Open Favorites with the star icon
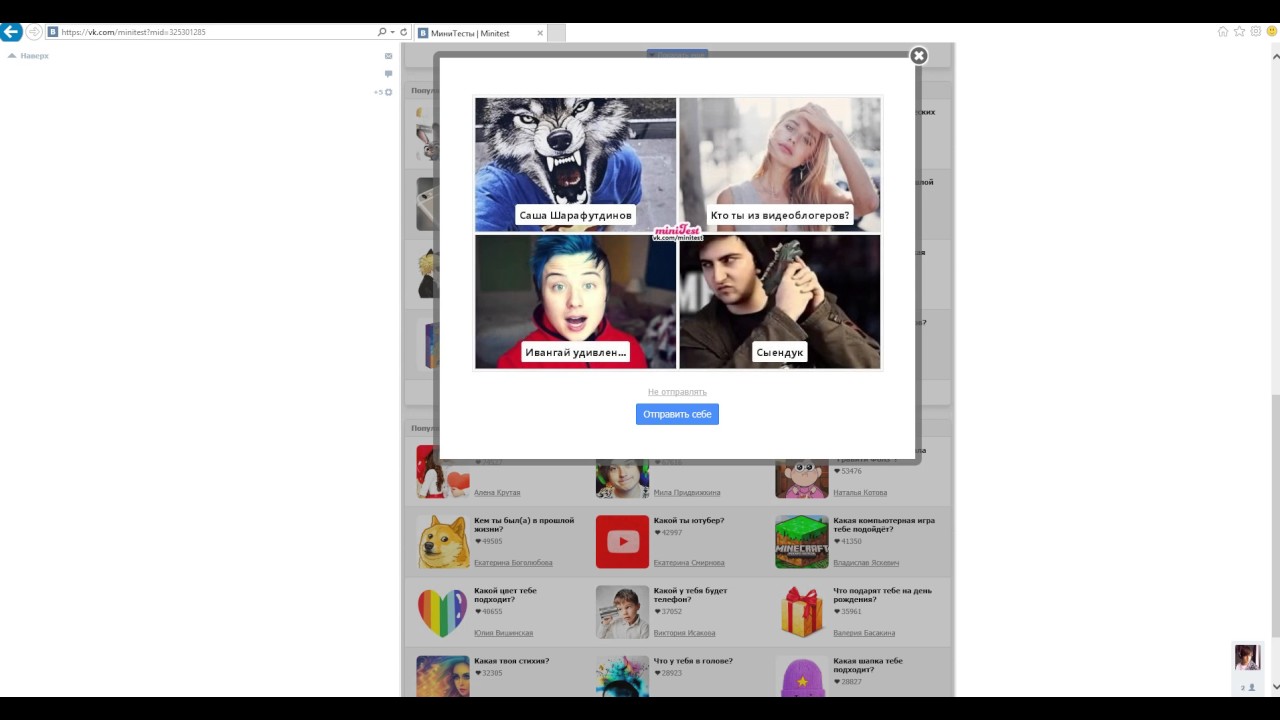 1240,32
